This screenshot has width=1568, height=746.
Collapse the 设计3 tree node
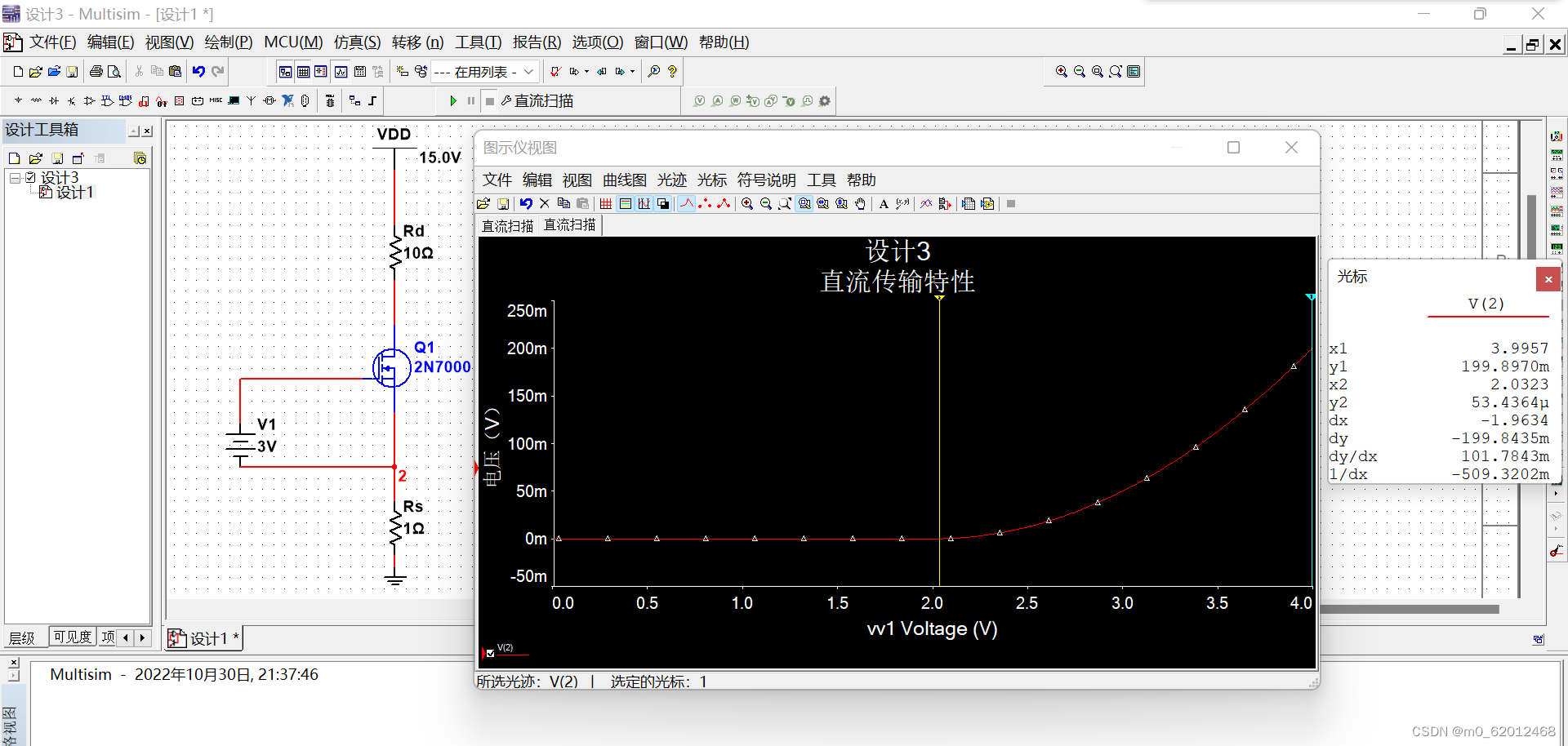15,178
